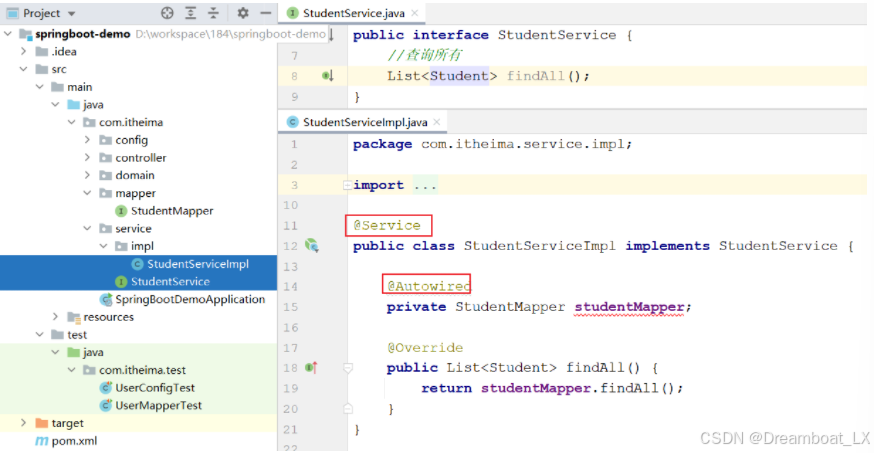Click the implements-method gutter icon on line 18
This screenshot has height=453, width=874.
[x=312, y=367]
